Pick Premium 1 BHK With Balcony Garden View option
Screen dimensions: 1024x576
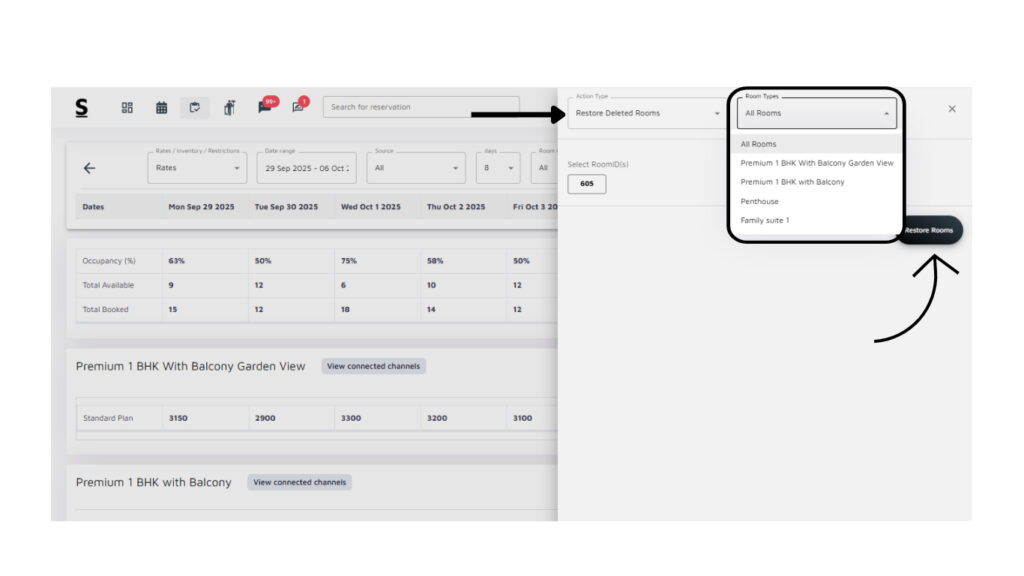(816, 163)
